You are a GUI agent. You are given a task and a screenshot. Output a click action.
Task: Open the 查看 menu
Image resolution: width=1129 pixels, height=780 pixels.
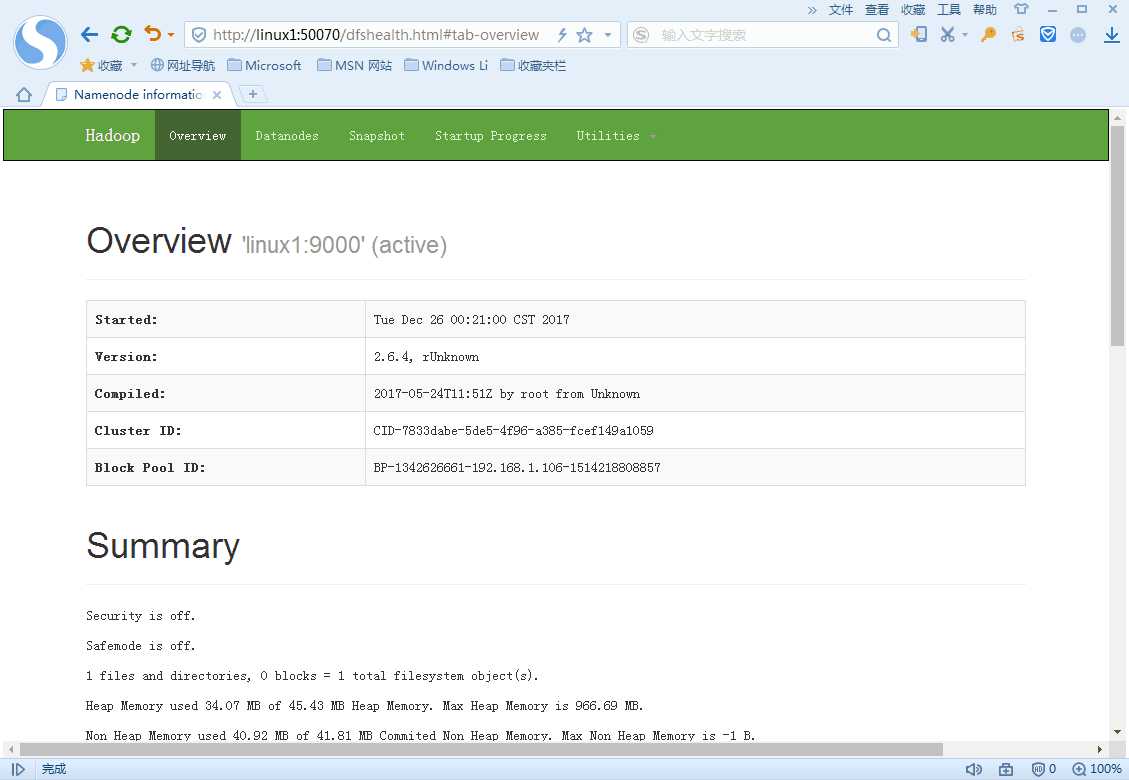point(876,9)
